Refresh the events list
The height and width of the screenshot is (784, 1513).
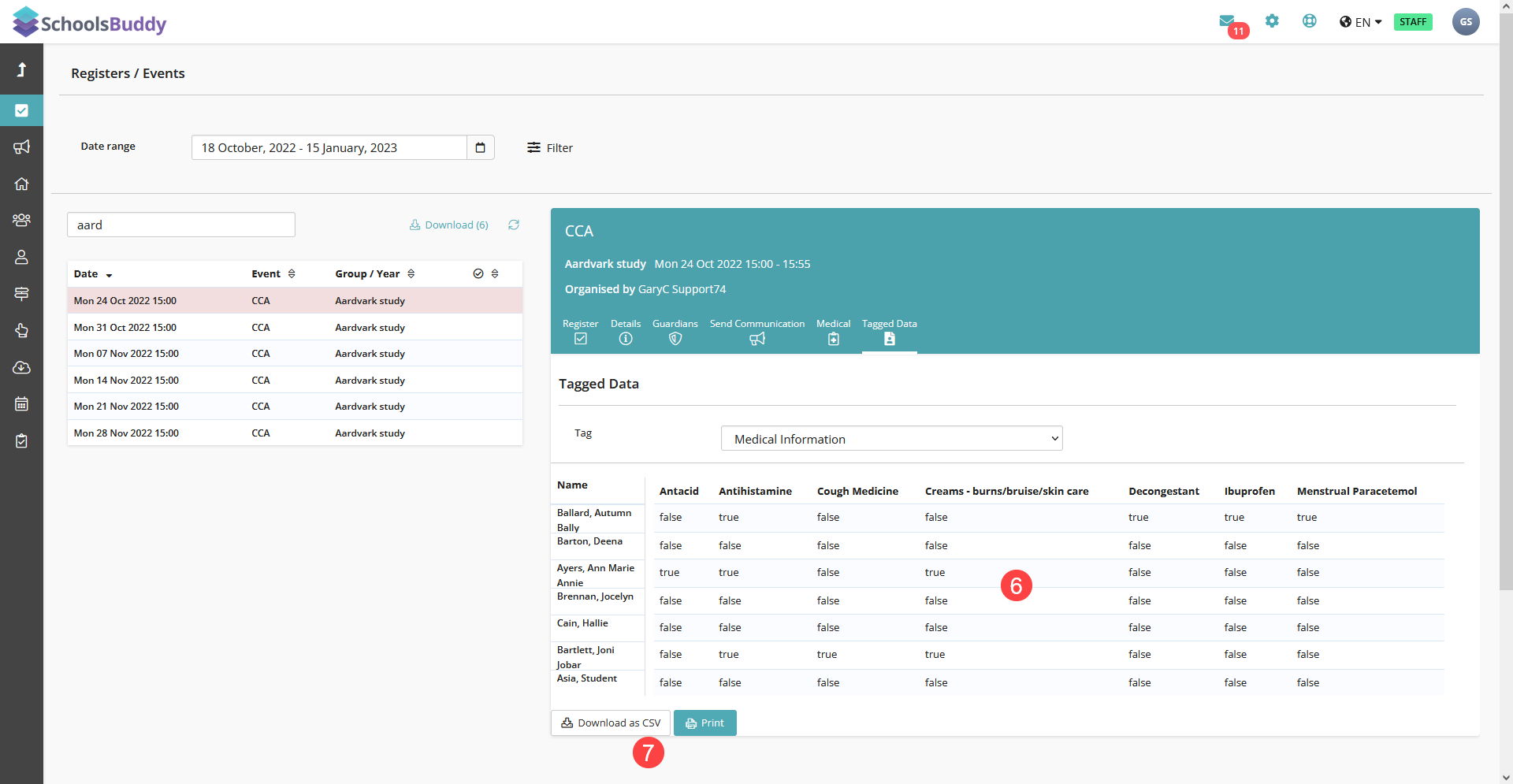[514, 225]
